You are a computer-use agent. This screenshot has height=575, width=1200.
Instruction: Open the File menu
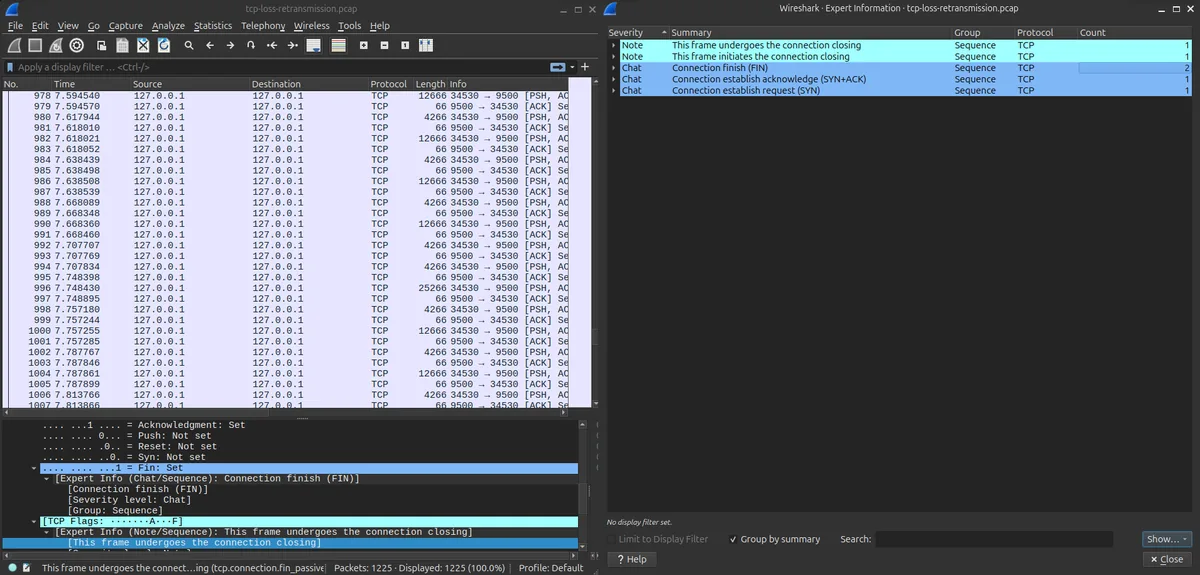[15, 25]
